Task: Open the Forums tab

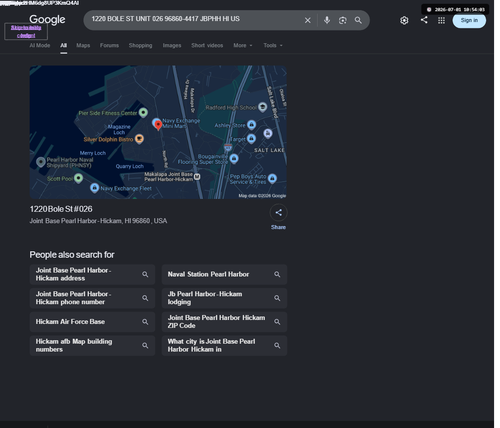Action: click(x=109, y=45)
